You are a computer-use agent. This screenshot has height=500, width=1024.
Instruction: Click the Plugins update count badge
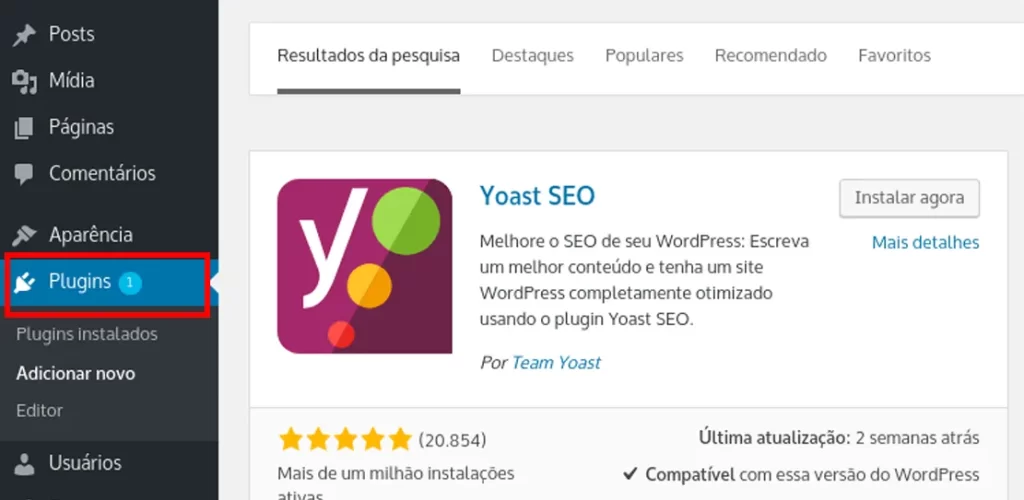coord(130,283)
